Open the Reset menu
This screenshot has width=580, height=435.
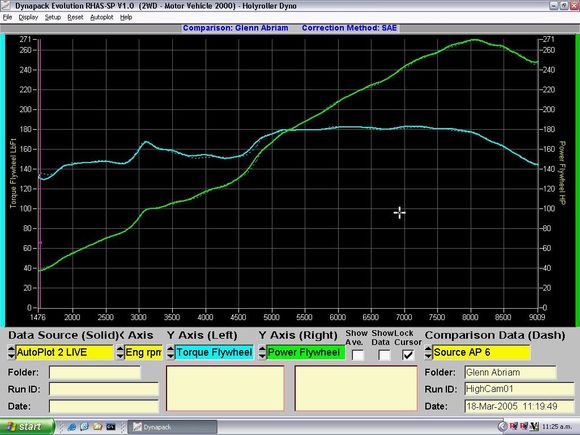(x=75, y=17)
